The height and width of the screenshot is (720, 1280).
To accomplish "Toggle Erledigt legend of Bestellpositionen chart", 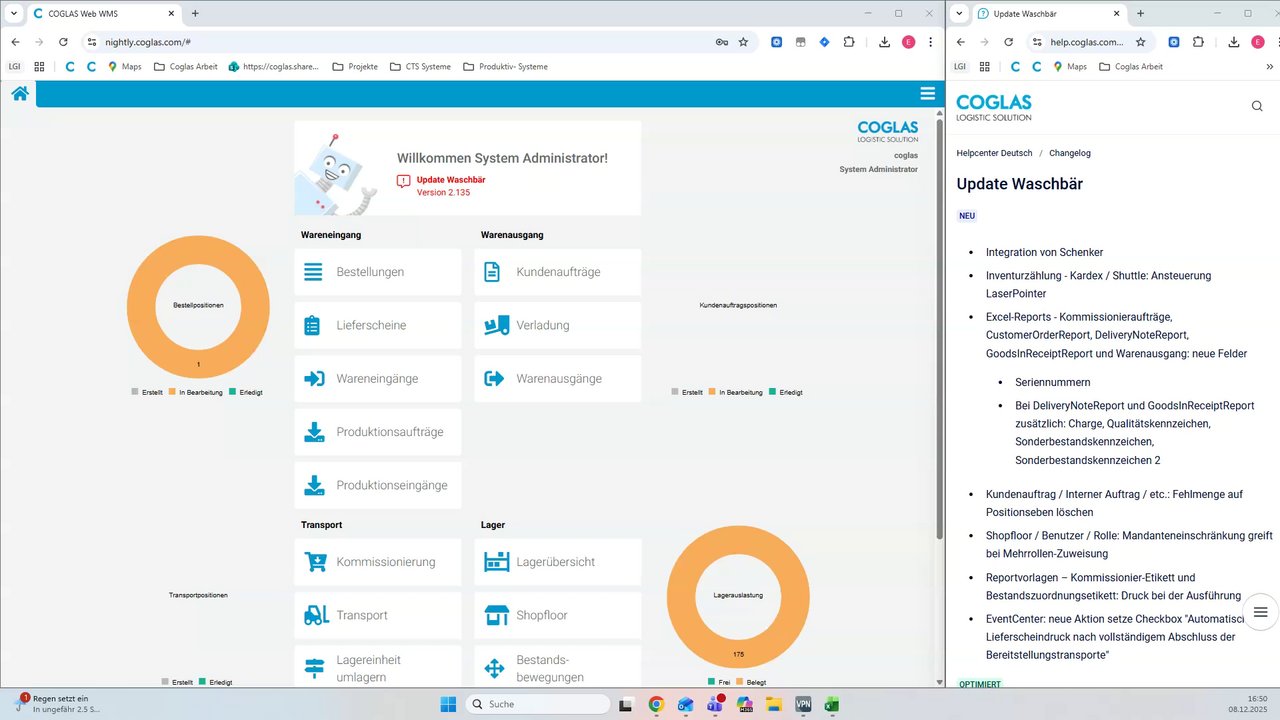I will [245, 393].
